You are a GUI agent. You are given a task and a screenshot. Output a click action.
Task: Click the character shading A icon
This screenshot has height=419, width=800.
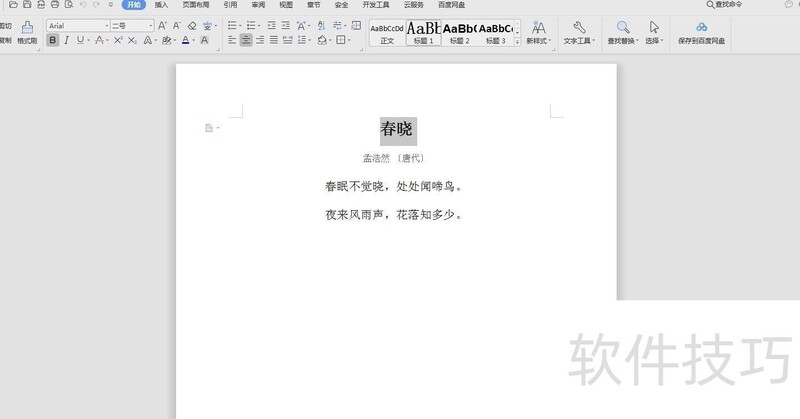(x=205, y=40)
